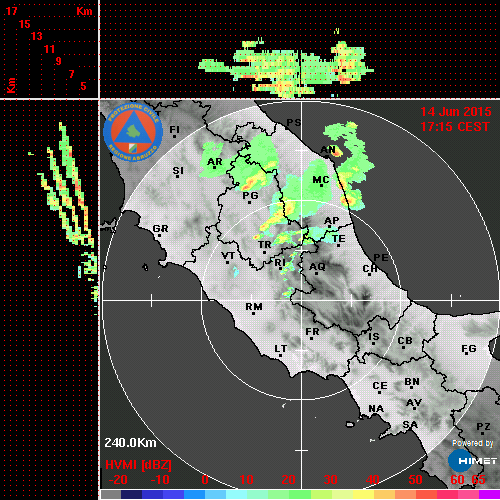Image resolution: width=500 pixels, height=500 pixels.
Task: Click the Protezione Civile Regione Abruzzo logo
Action: 133,133
